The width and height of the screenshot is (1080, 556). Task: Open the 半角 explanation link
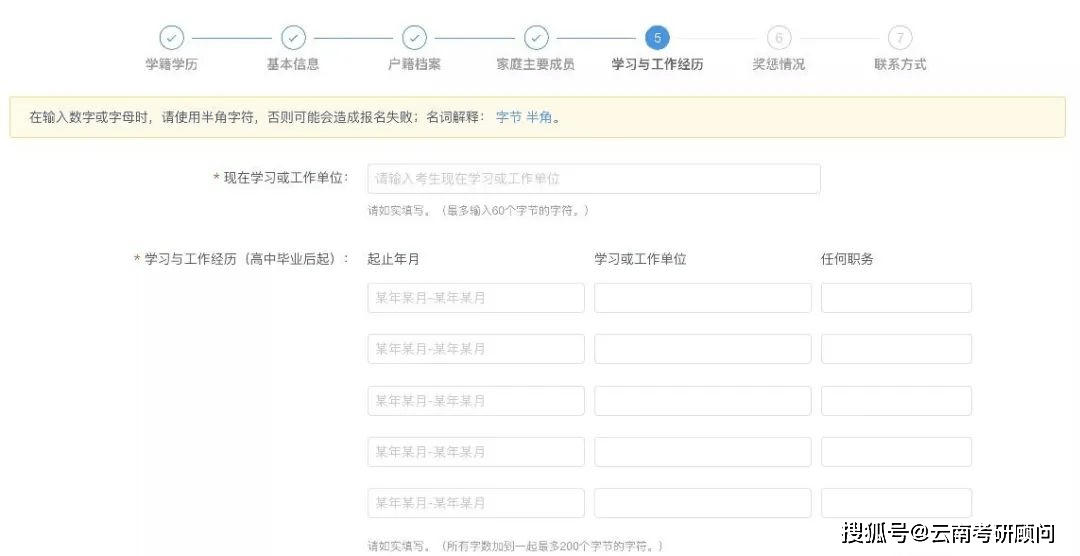tap(539, 117)
